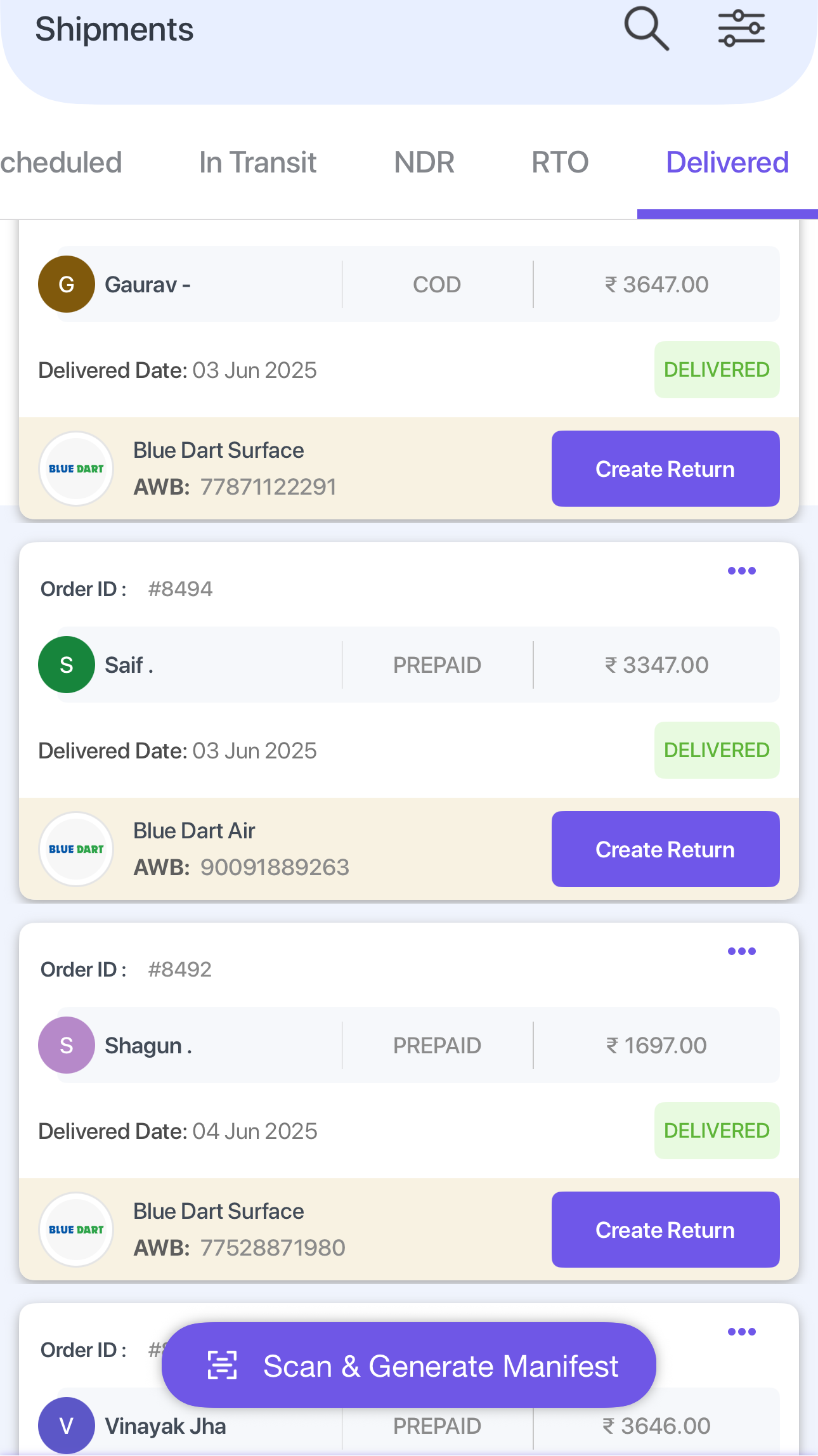Open the shipments search icon
This screenshot has height=1456, width=818.
646,29
